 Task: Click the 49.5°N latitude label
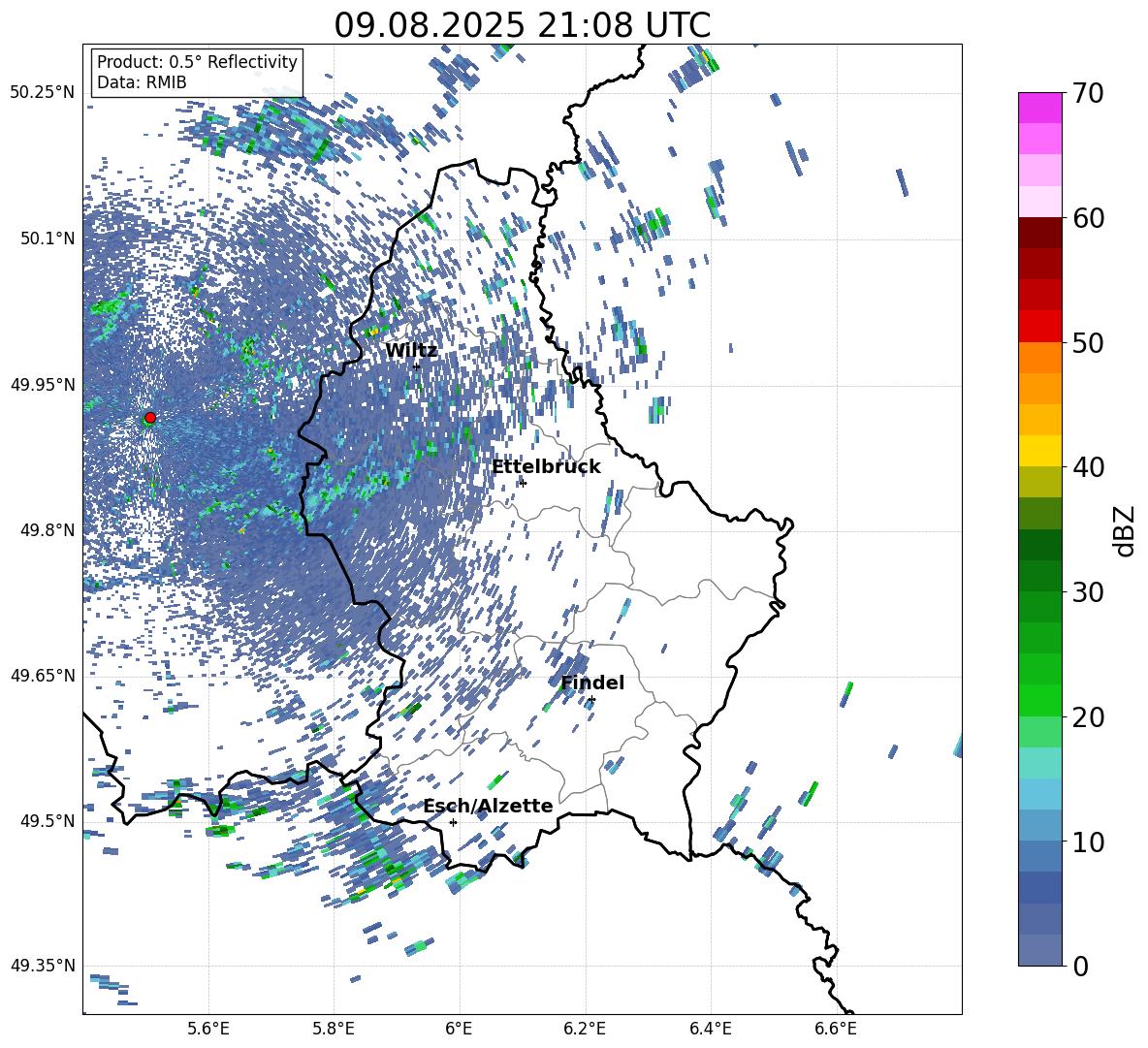coord(48,821)
